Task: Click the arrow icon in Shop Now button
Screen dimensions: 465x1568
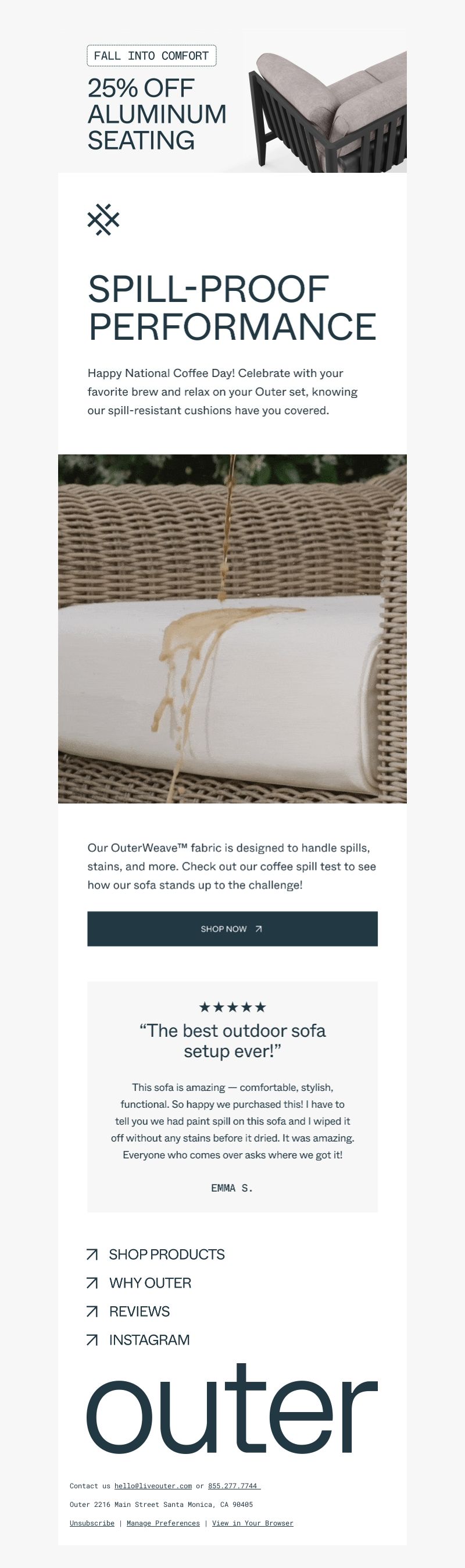Action: pyautogui.click(x=258, y=929)
